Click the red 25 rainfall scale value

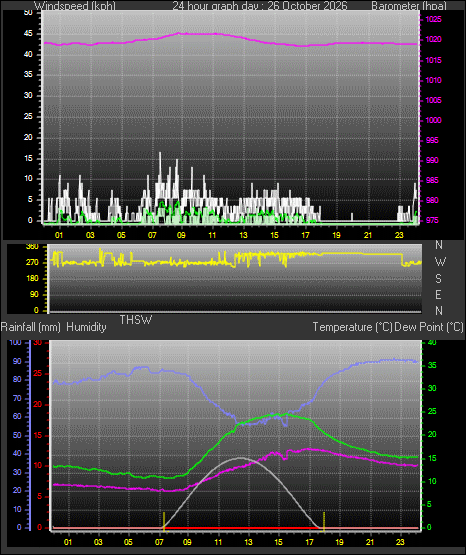tap(38, 373)
